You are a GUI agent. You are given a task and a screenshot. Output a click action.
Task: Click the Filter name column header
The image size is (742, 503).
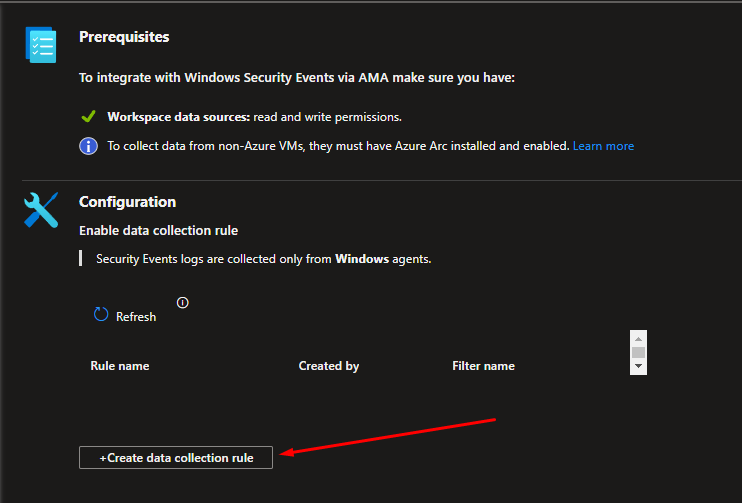coord(483,366)
